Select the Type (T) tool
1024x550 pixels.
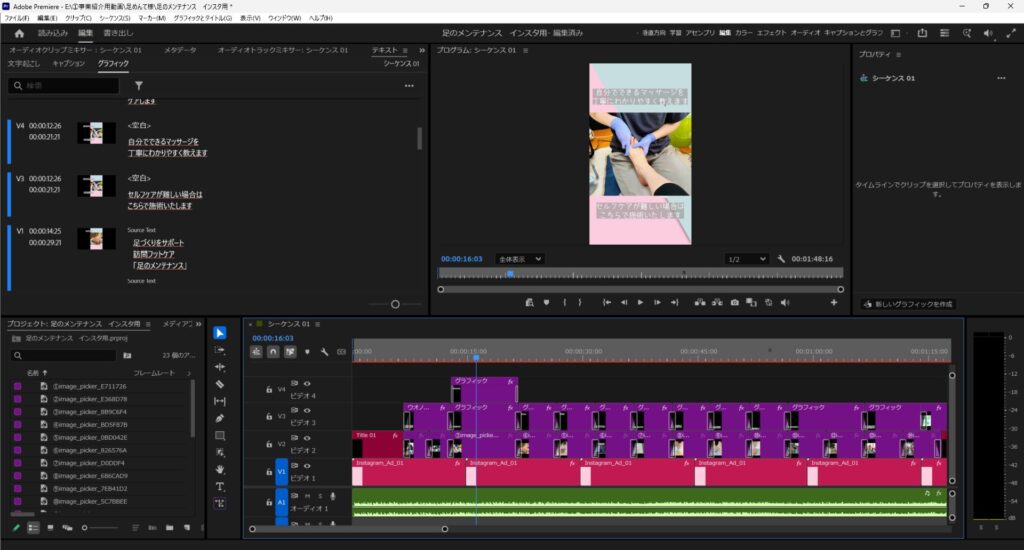pos(220,487)
